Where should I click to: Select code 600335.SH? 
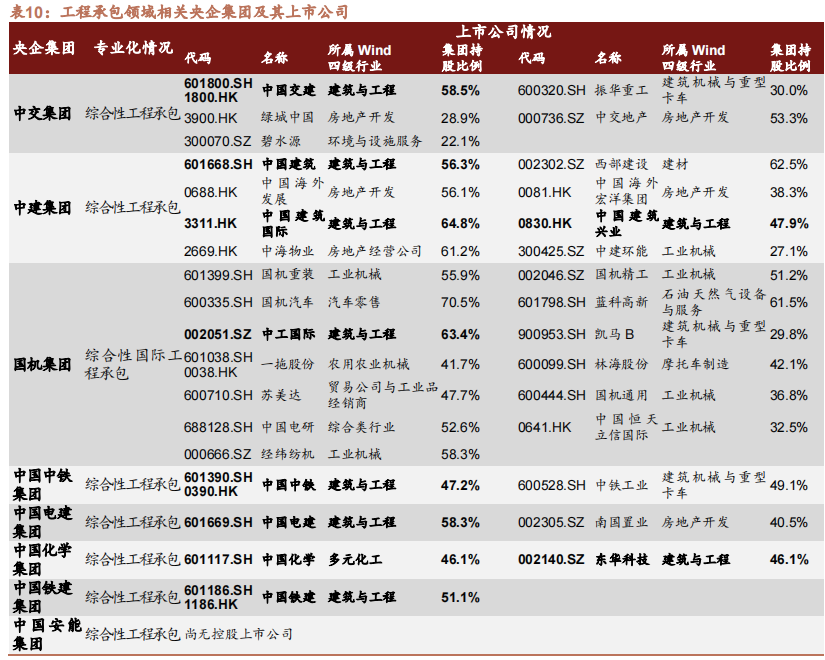pos(218,302)
